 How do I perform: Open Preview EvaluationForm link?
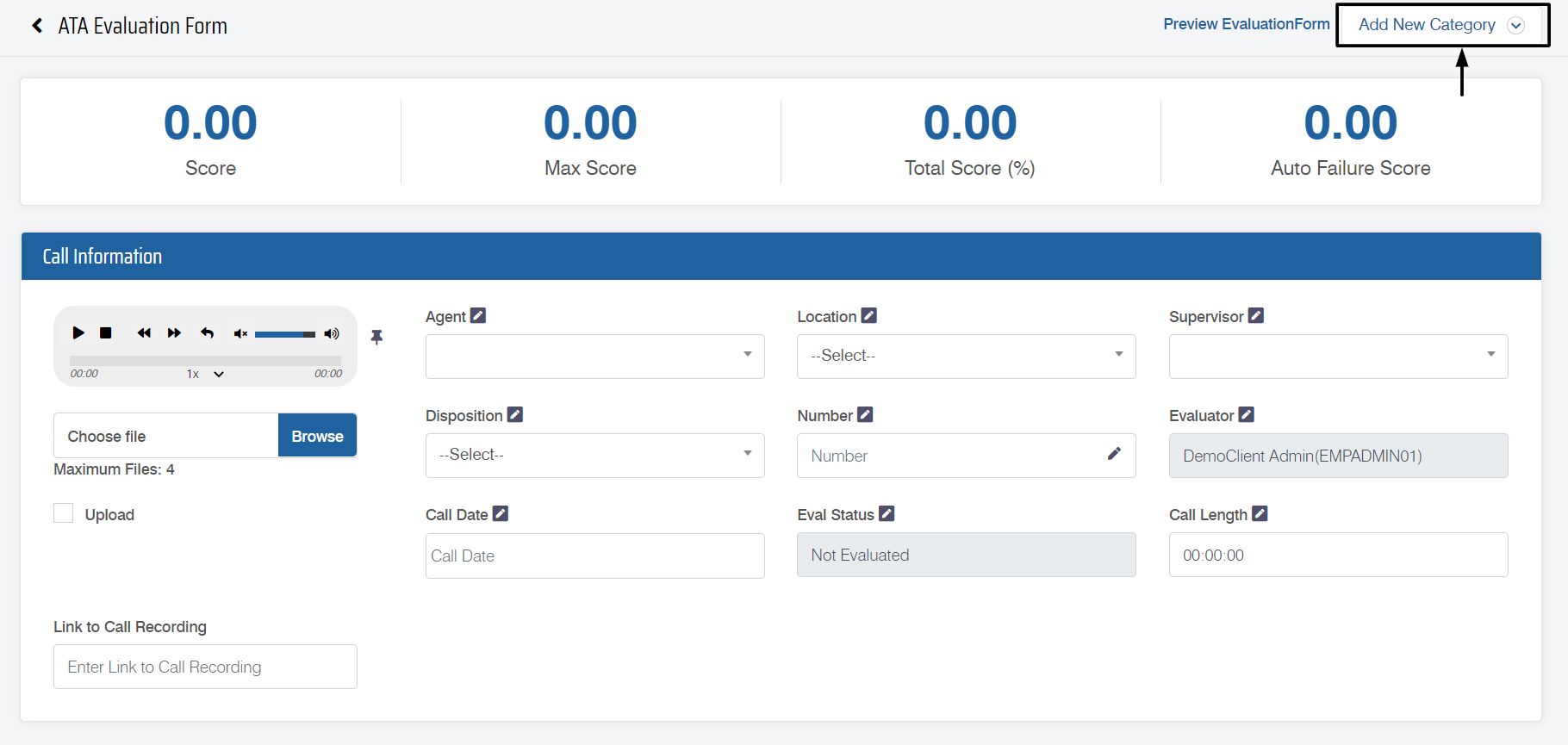coord(1246,24)
